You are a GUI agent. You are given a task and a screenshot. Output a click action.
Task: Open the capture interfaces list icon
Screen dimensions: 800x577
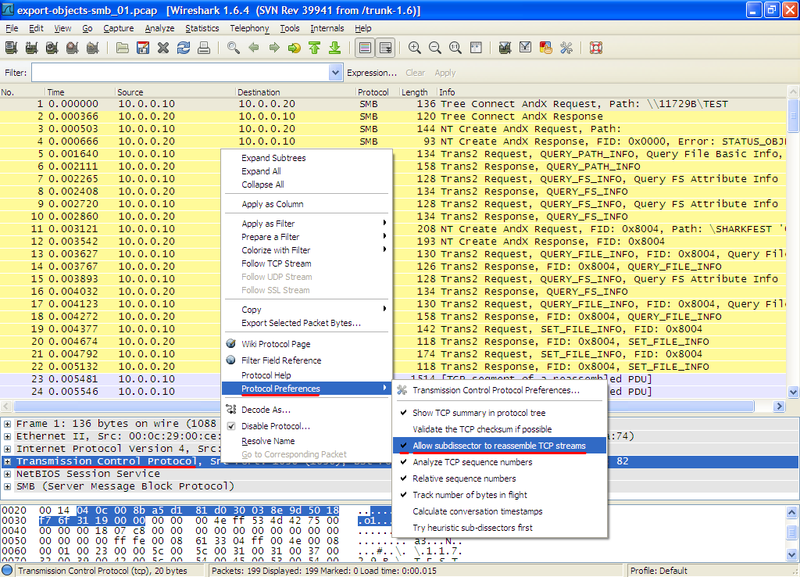point(11,48)
